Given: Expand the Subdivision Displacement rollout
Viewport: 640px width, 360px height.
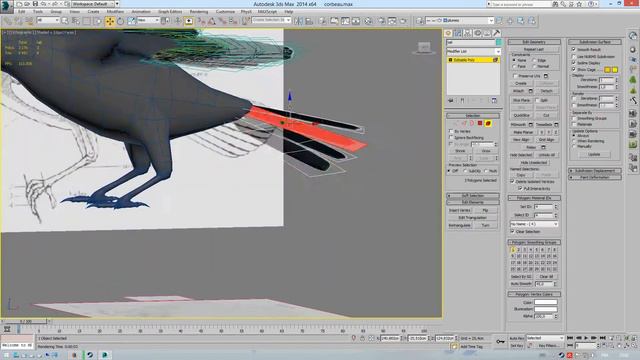Looking at the screenshot, I should [x=595, y=171].
